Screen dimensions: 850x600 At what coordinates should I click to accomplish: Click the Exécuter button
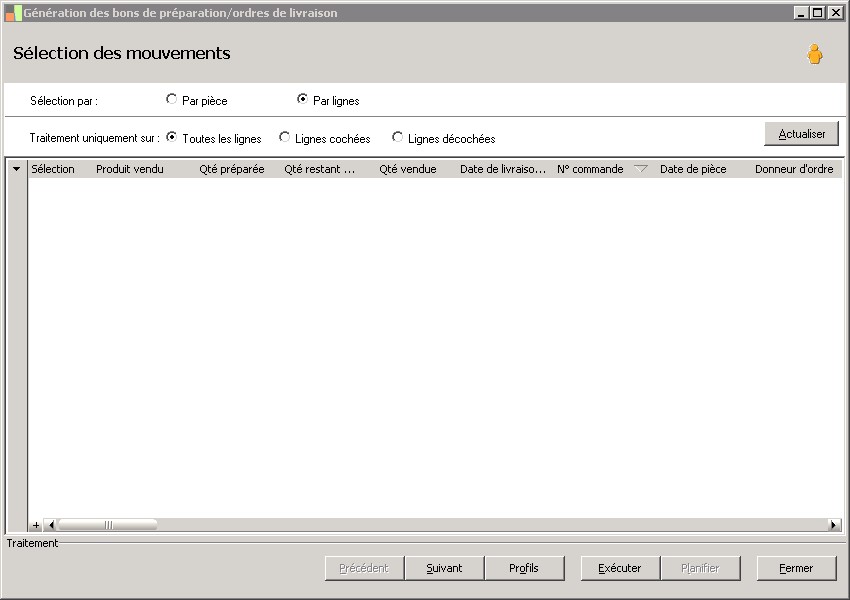click(620, 568)
